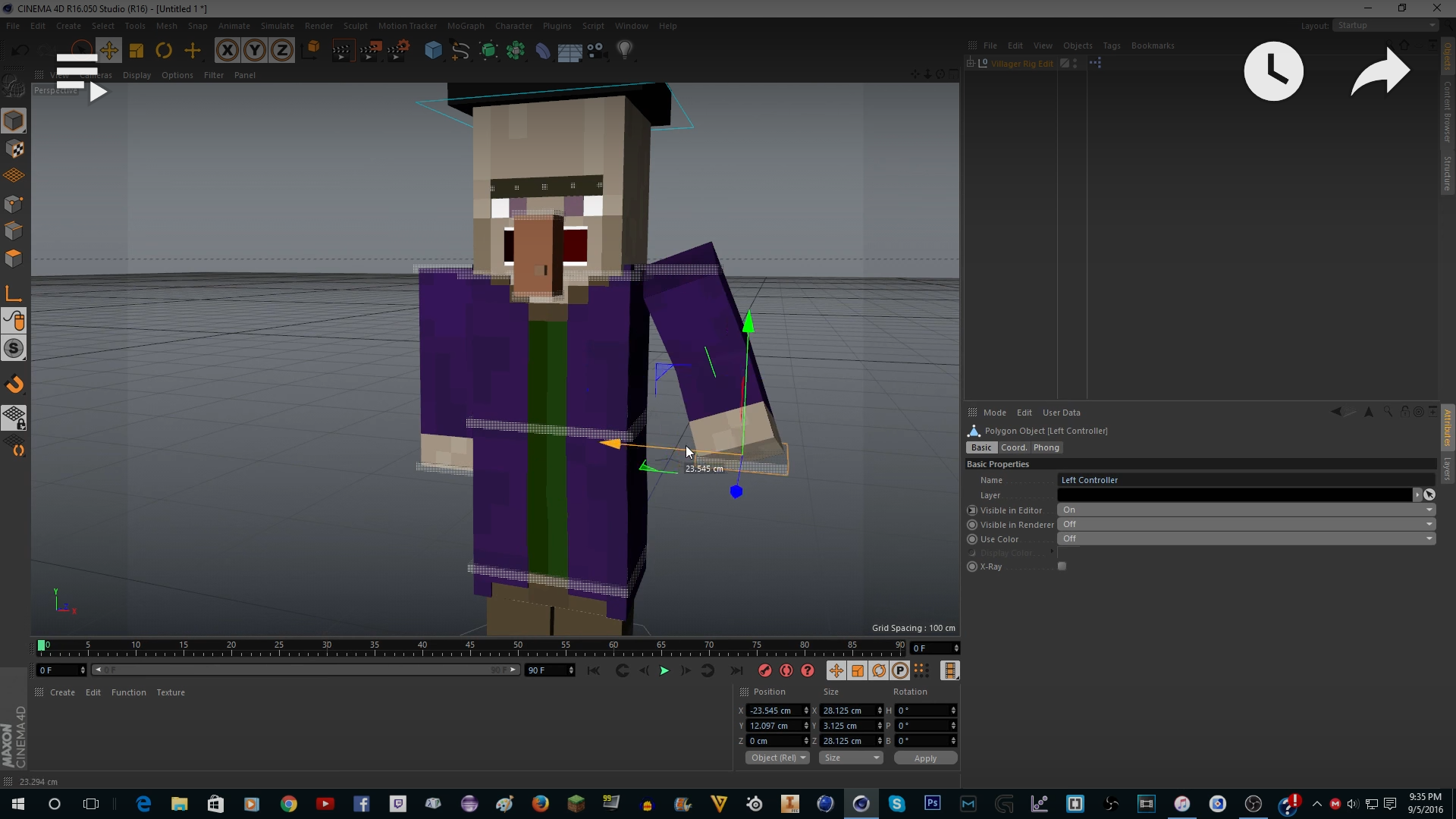Click the Array modeling object icon
Screen dimensions: 1456x819
click(516, 51)
